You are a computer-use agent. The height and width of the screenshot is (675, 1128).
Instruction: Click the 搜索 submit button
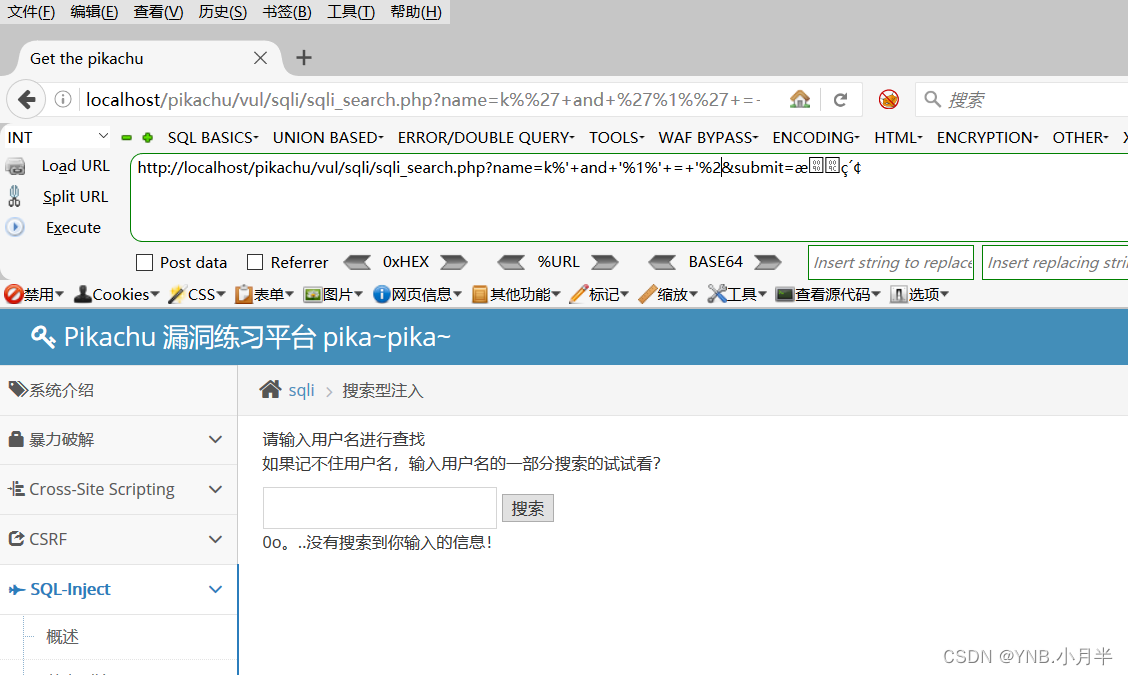click(x=527, y=509)
